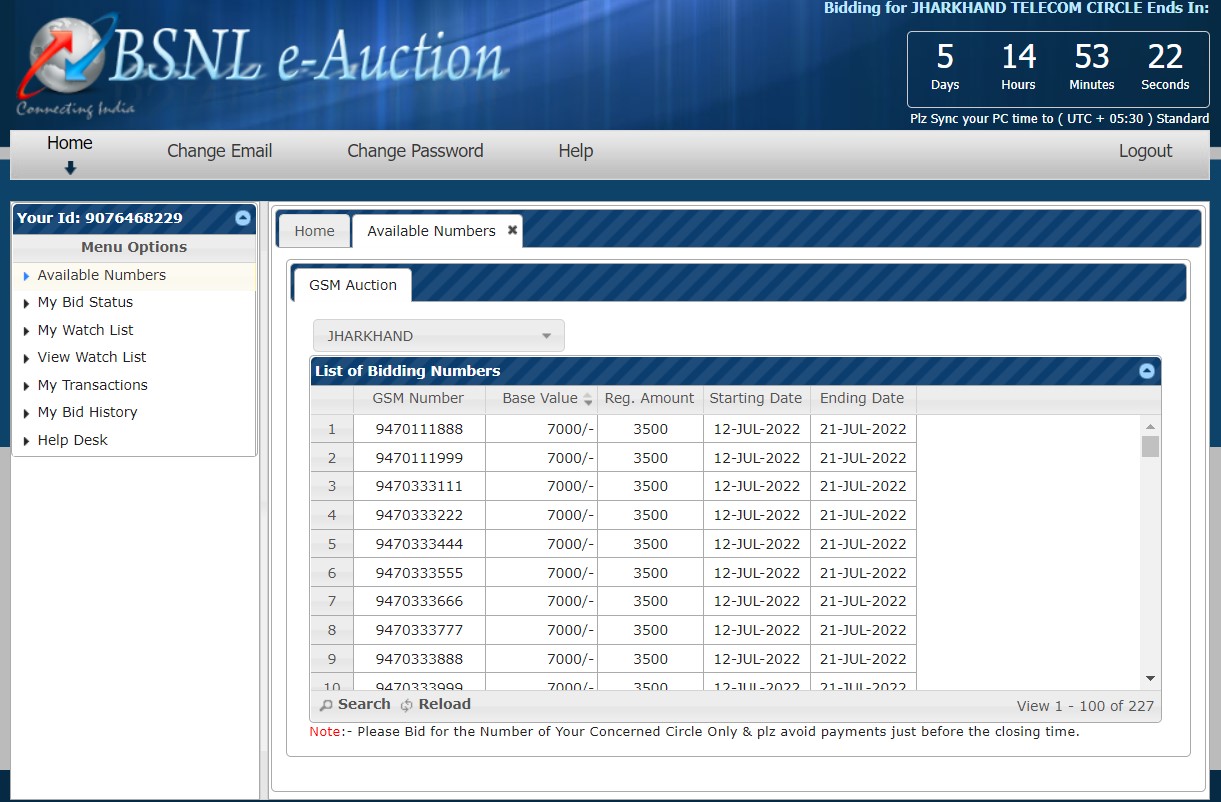Select GSM number 9470333444
This screenshot has height=802, width=1221.
pyautogui.click(x=419, y=544)
